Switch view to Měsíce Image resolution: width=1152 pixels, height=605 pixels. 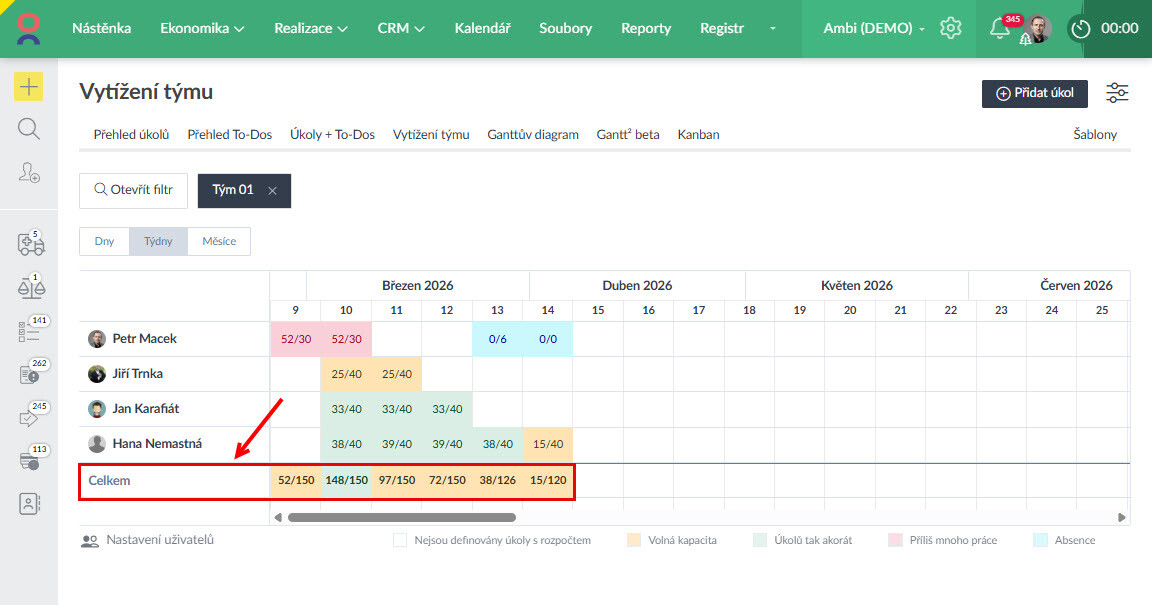point(219,241)
